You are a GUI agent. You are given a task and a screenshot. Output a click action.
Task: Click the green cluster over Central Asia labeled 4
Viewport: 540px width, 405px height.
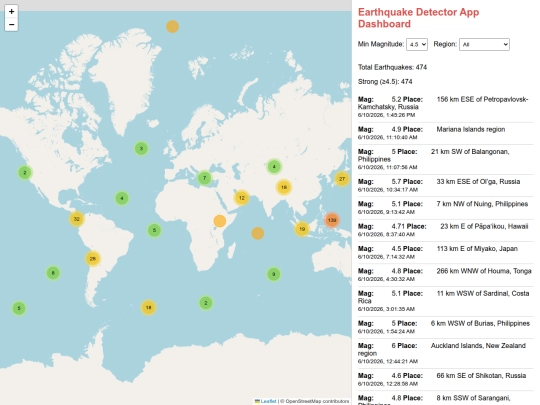point(274,167)
